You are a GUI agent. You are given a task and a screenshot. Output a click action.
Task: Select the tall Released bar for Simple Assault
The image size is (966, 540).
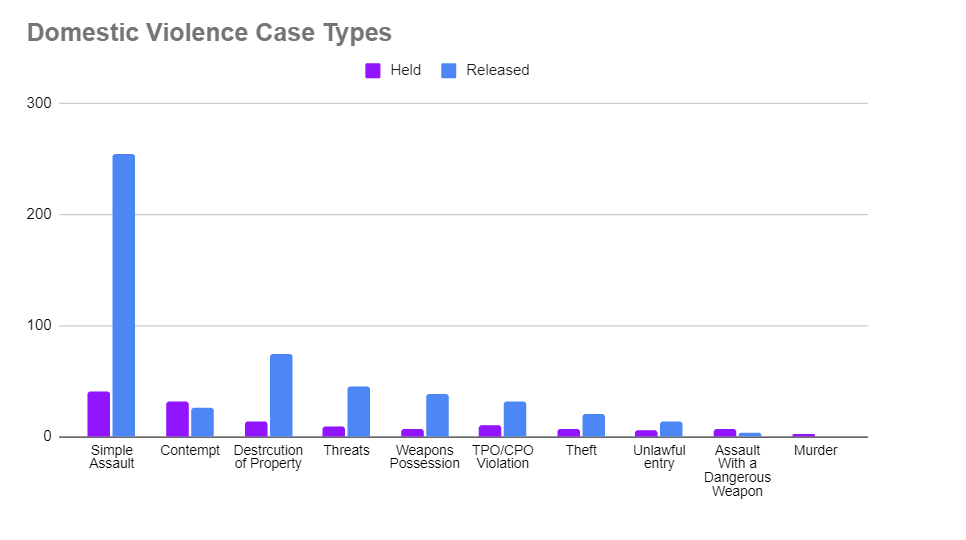click(124, 295)
